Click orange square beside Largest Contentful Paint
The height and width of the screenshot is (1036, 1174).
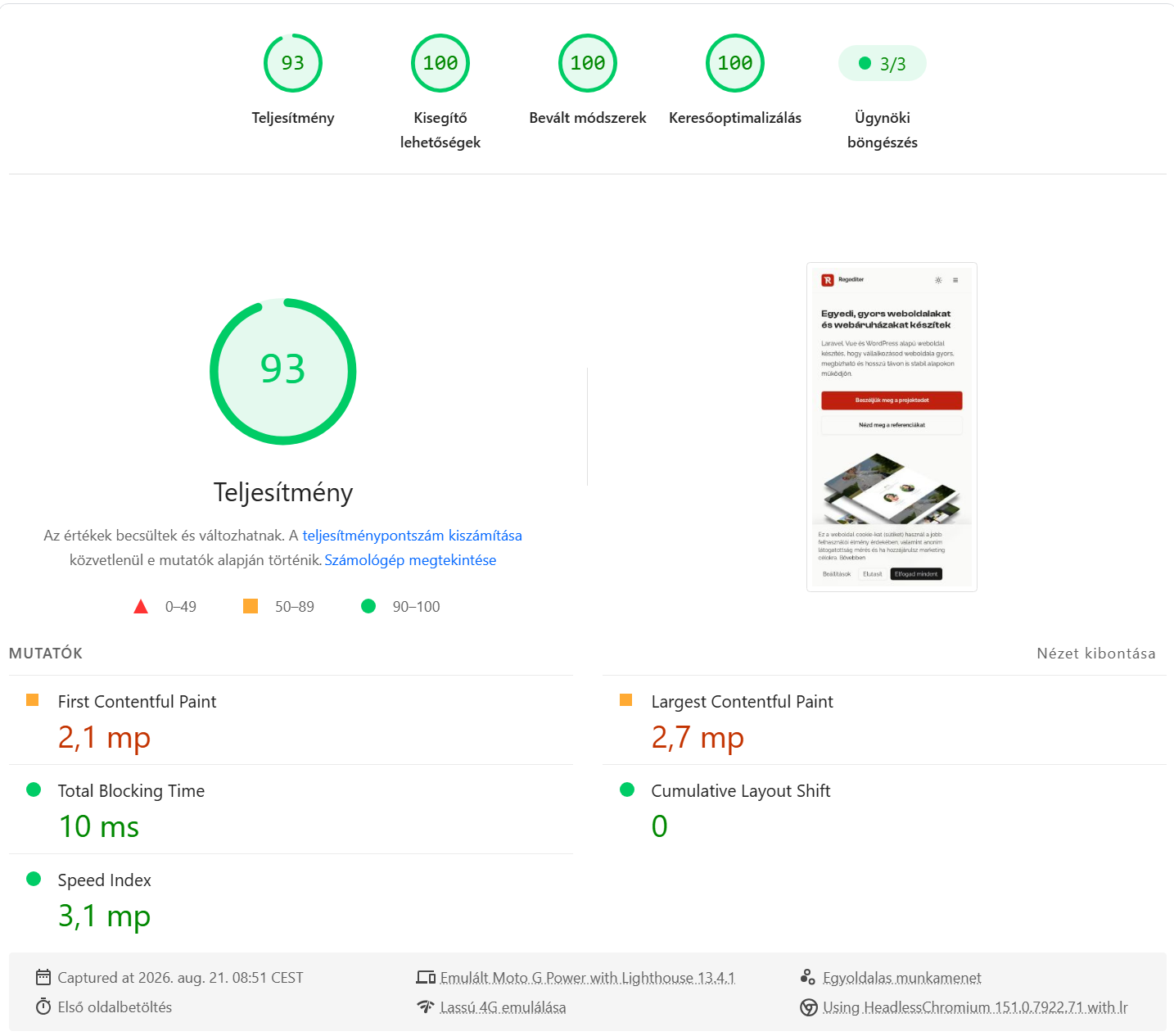coord(626,700)
